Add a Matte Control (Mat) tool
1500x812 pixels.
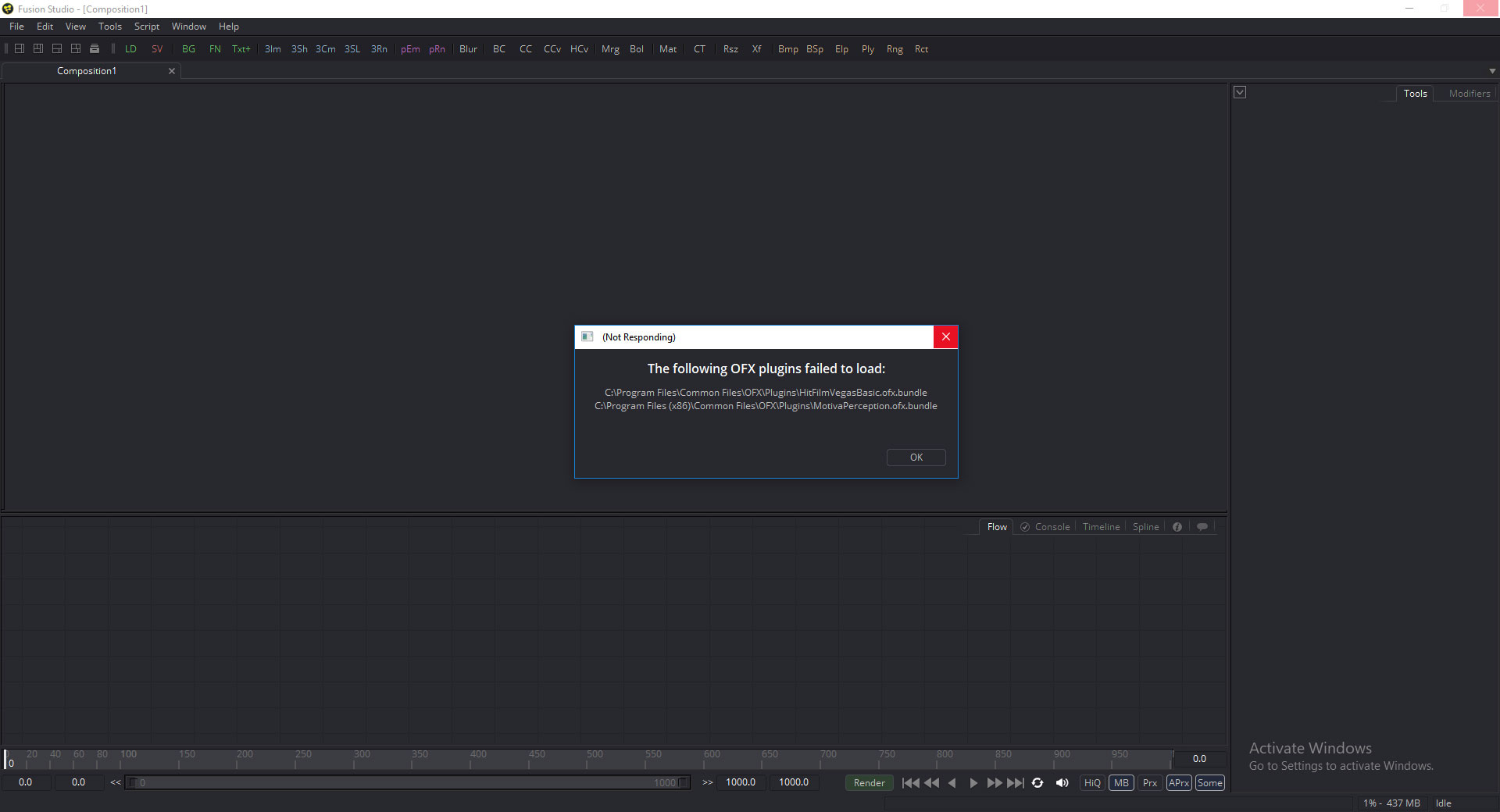tap(668, 49)
